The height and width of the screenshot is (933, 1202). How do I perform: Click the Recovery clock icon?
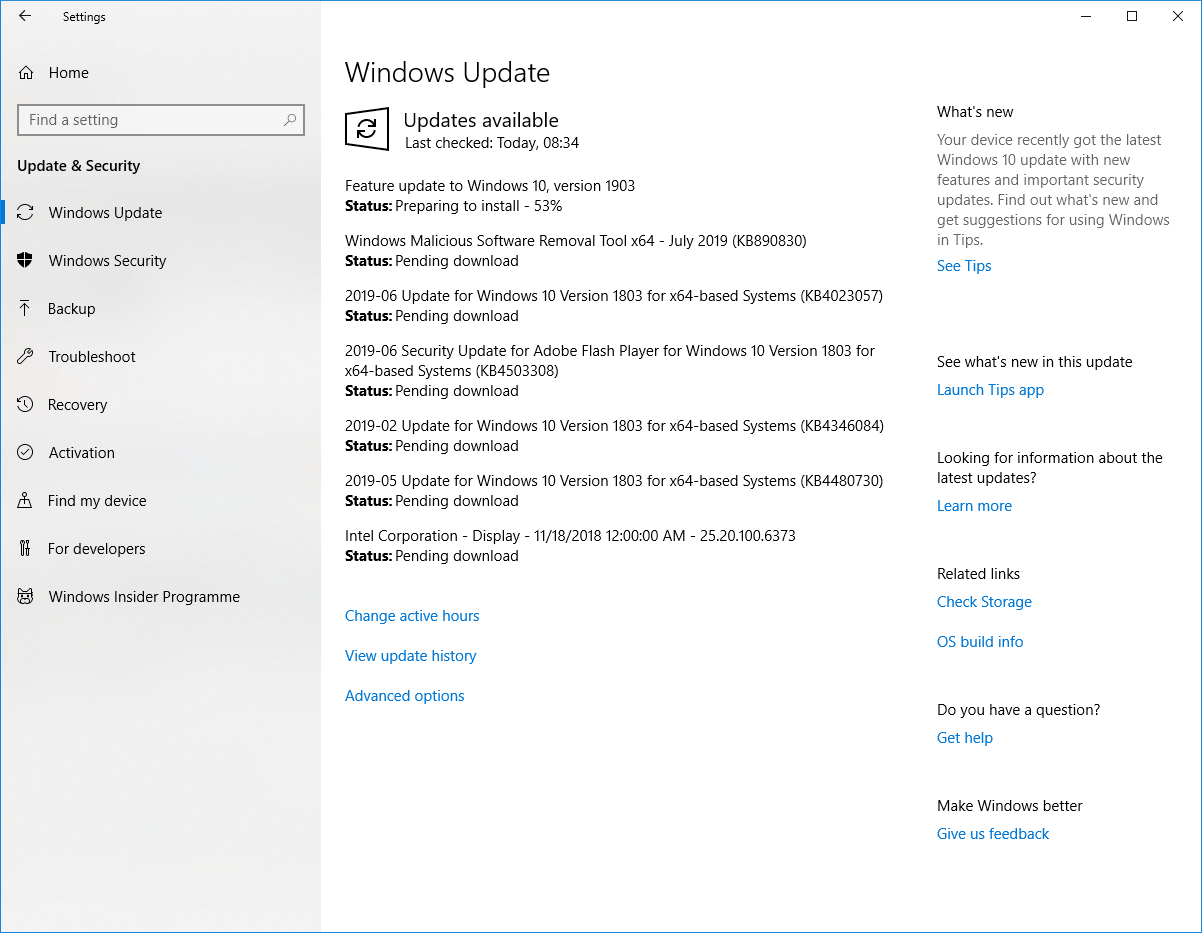coord(26,404)
